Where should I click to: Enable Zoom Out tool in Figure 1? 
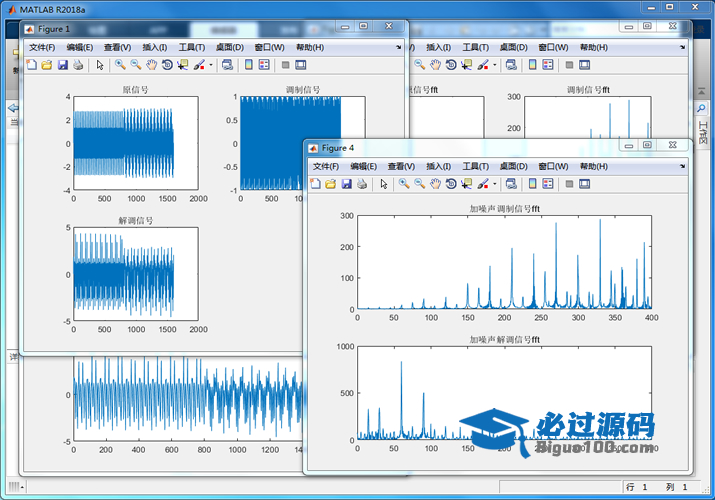pos(135,65)
